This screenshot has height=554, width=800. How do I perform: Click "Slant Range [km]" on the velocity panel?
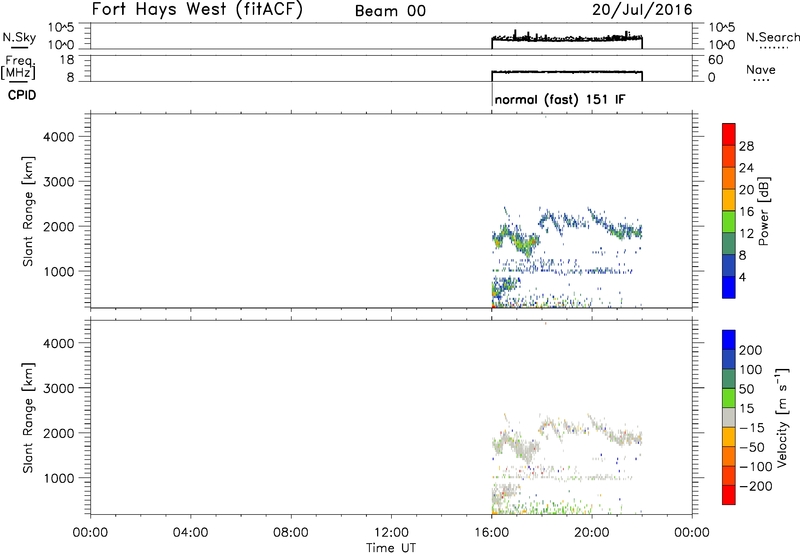28,418
